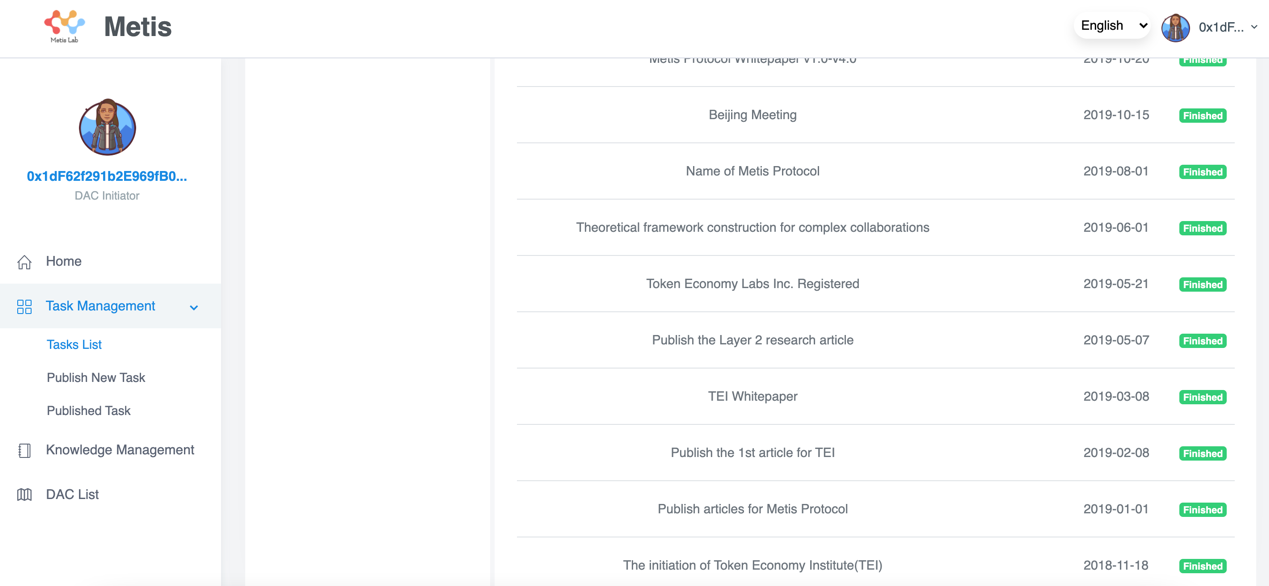Click the Metis Lab logo icon
Viewport: 1269px width, 586px height.
point(65,26)
